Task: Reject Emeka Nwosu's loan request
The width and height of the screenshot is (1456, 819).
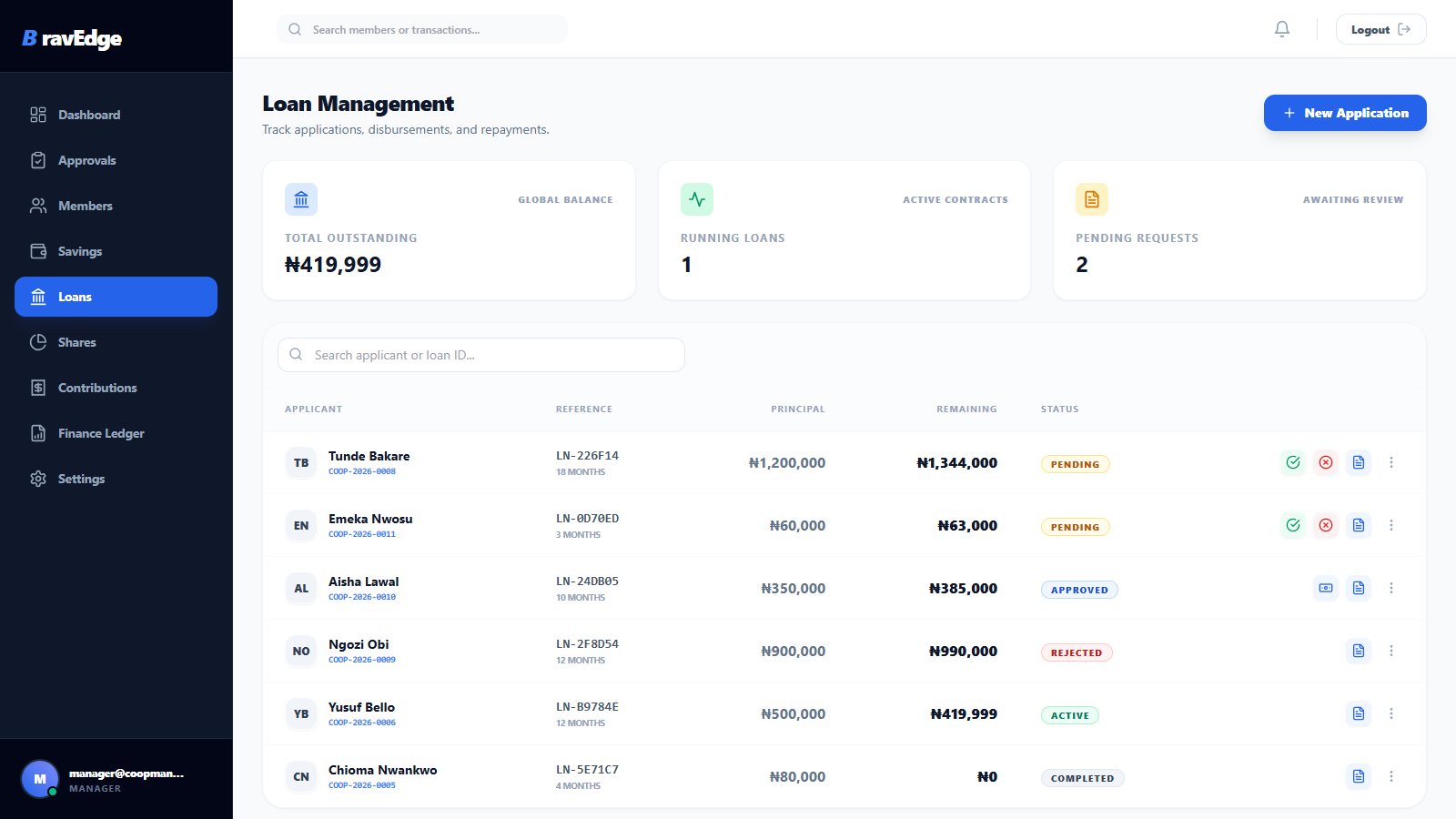Action: click(1326, 525)
